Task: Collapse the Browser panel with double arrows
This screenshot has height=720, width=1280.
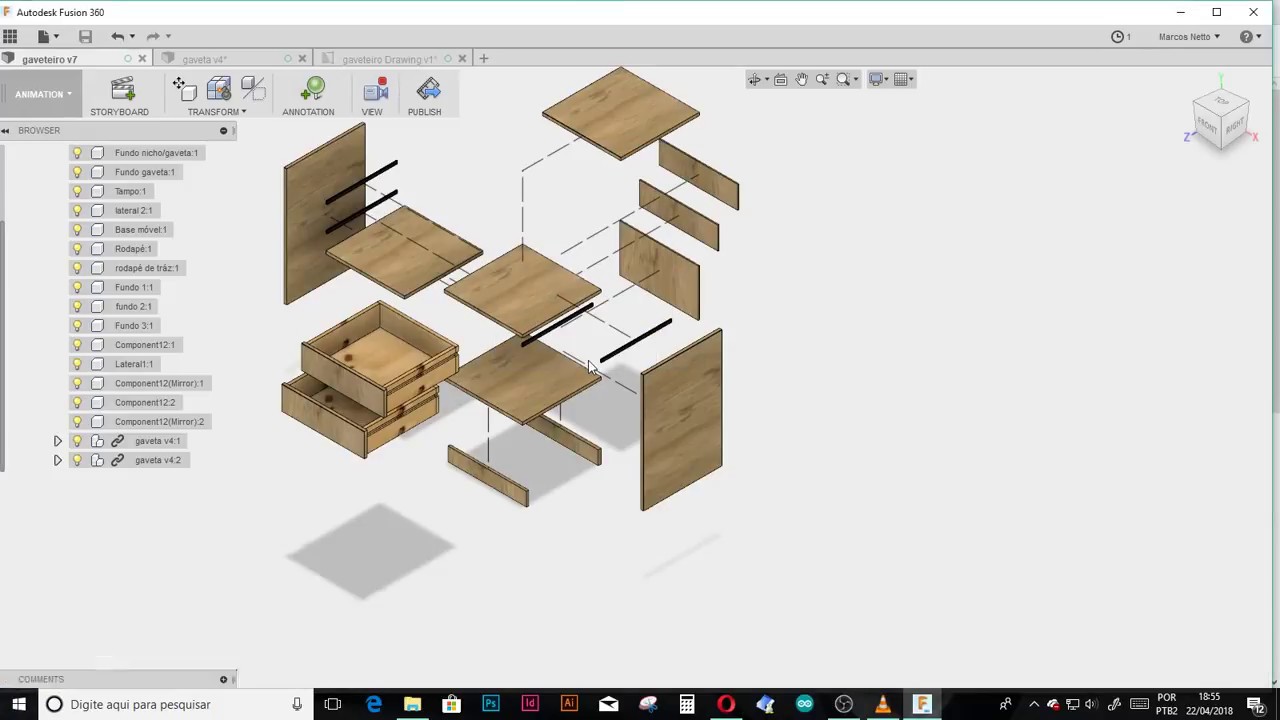Action: coord(5,131)
